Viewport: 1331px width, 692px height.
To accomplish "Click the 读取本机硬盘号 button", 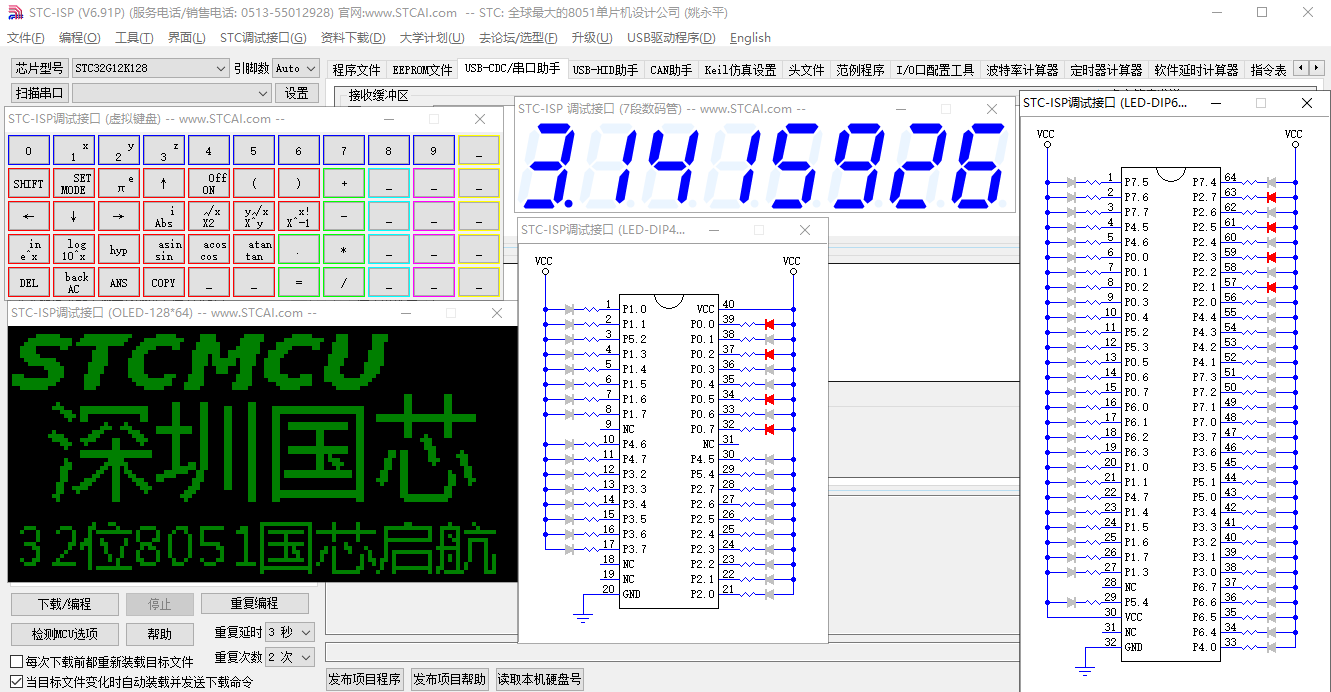I will pos(539,679).
